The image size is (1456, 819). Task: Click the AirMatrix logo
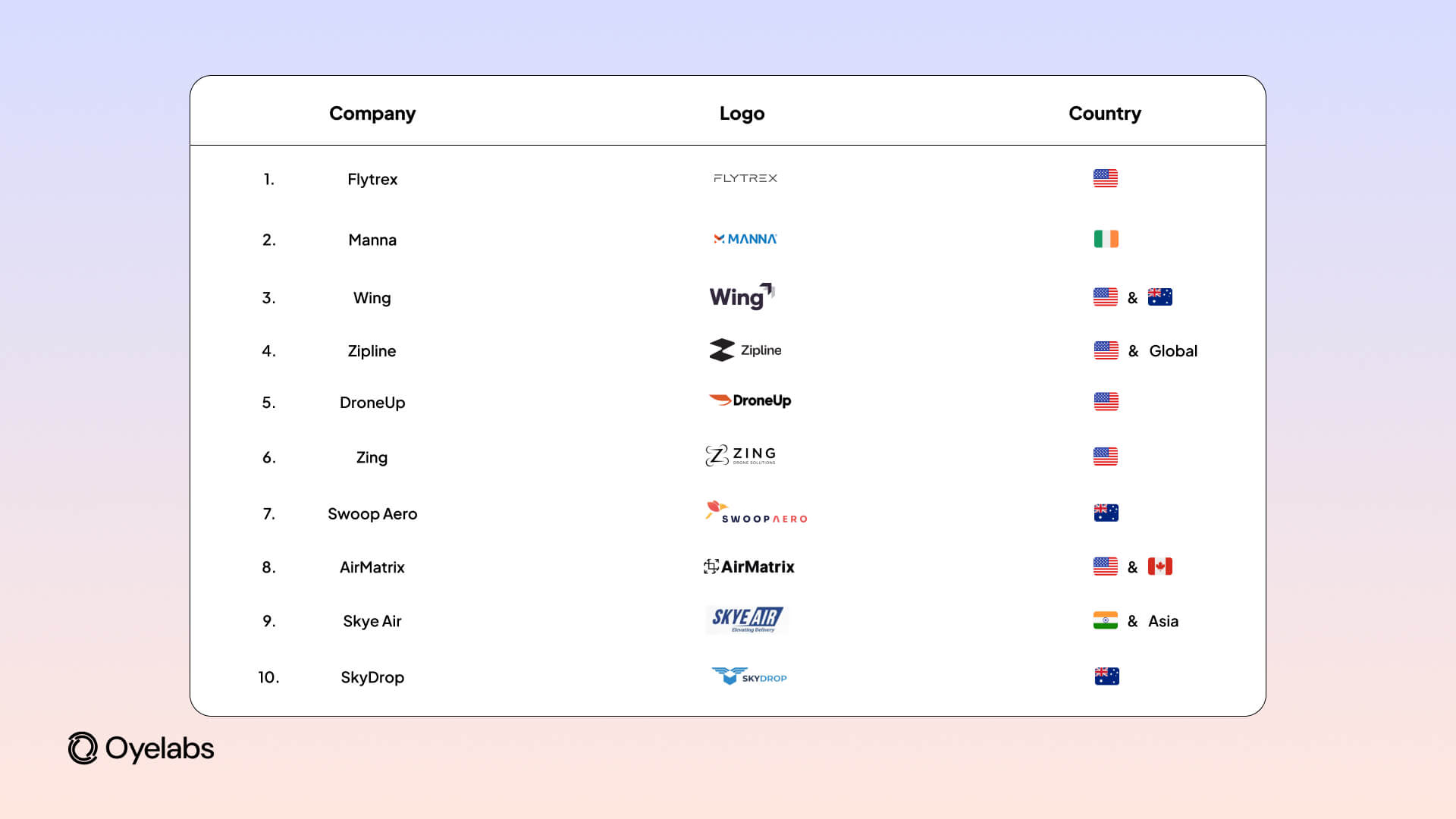click(x=749, y=566)
